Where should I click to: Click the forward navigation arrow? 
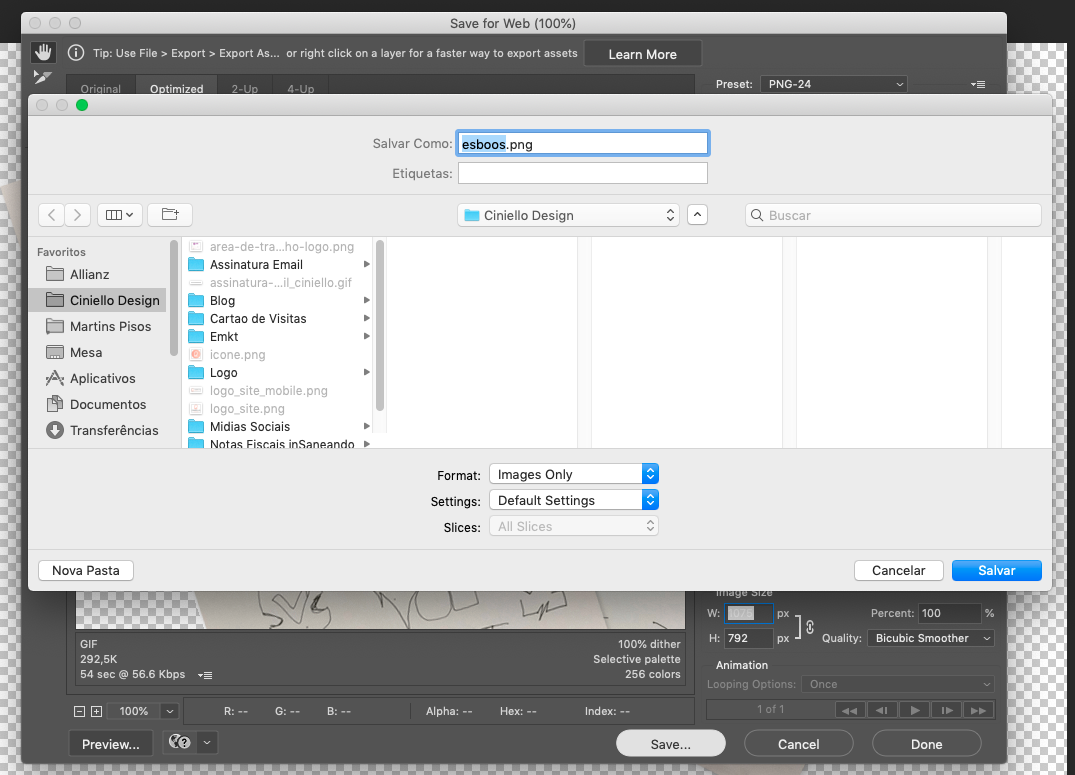point(79,214)
